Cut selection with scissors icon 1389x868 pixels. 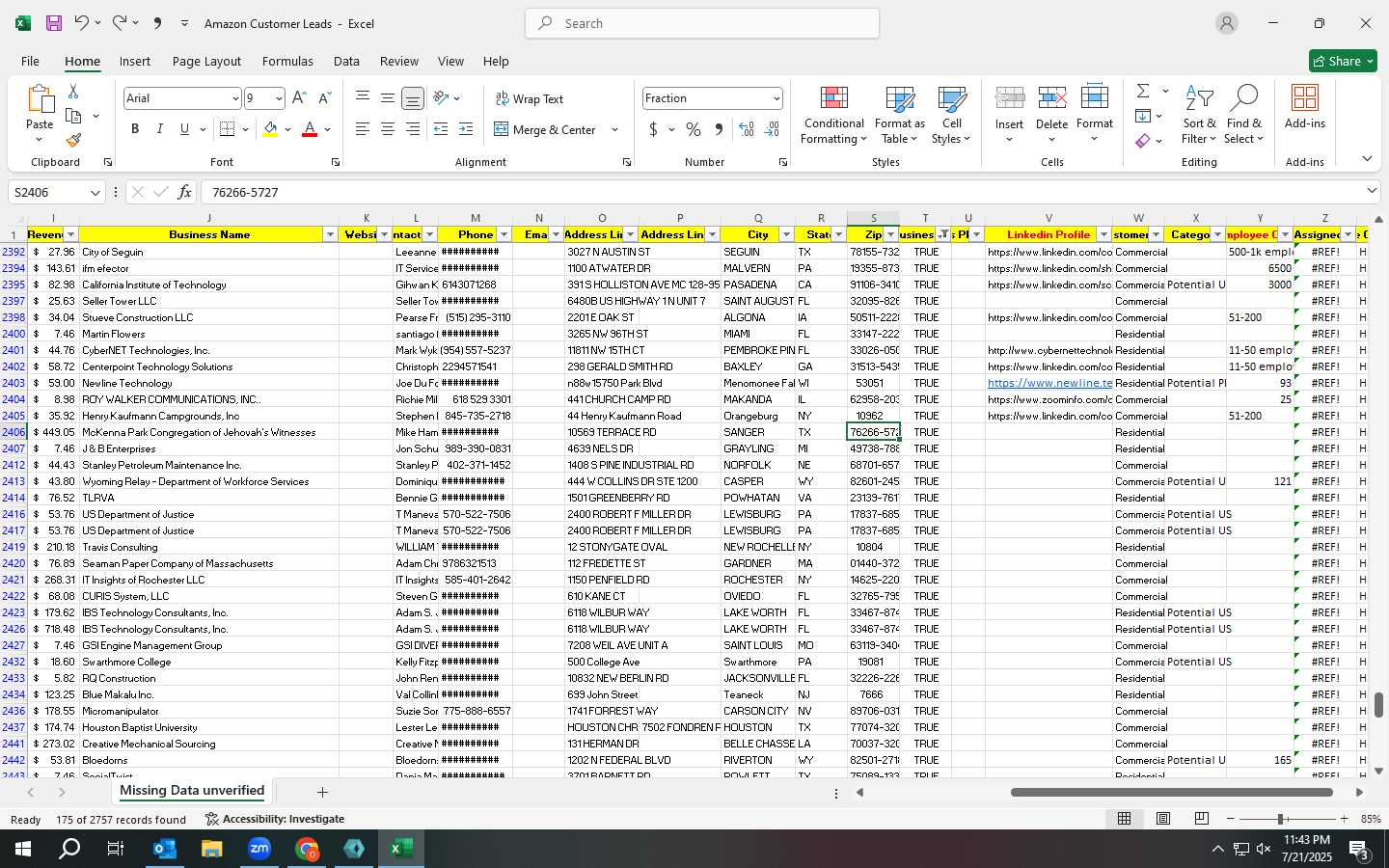pos(73,91)
